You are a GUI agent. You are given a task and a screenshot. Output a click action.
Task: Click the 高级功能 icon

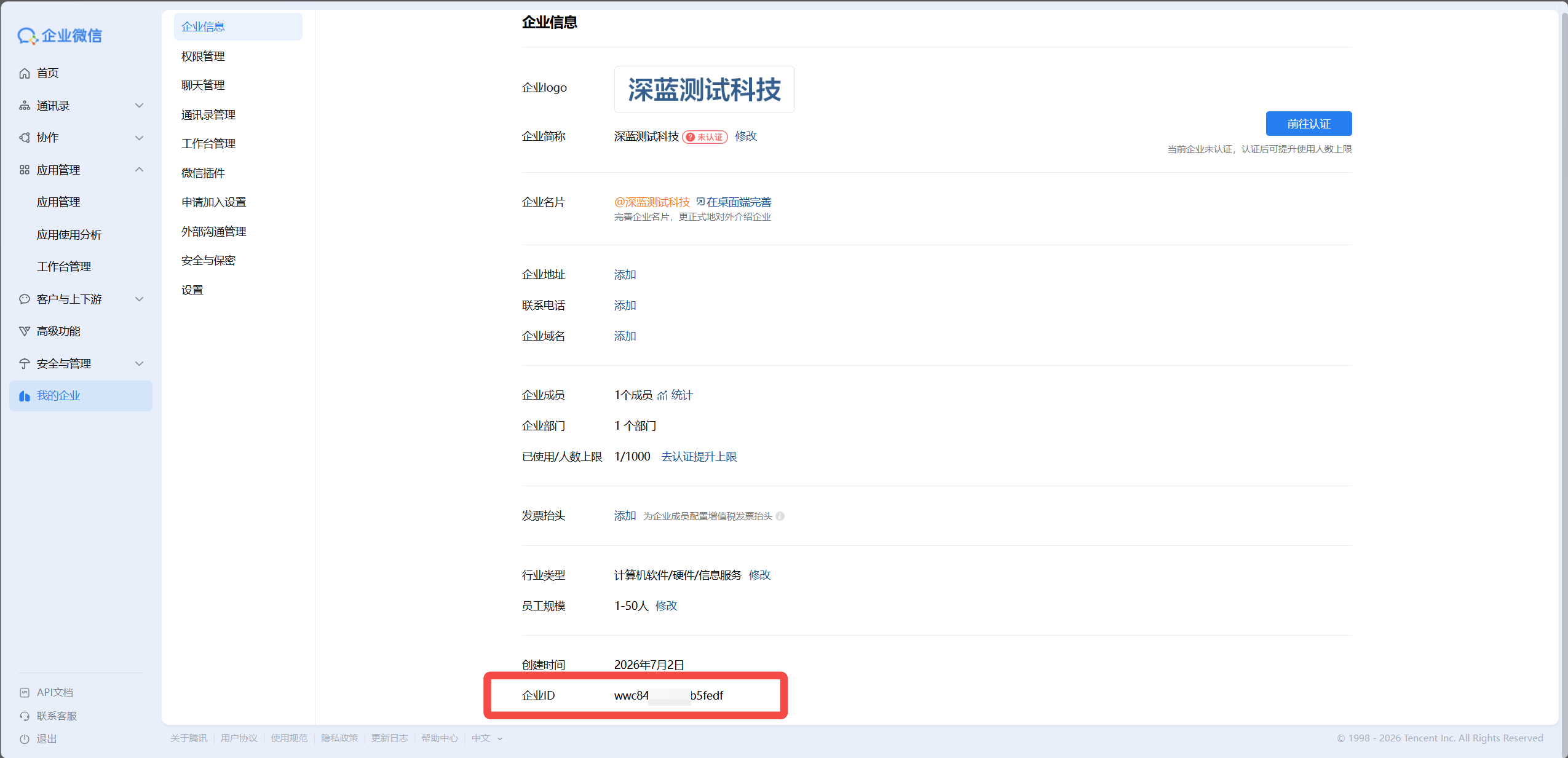pos(25,331)
